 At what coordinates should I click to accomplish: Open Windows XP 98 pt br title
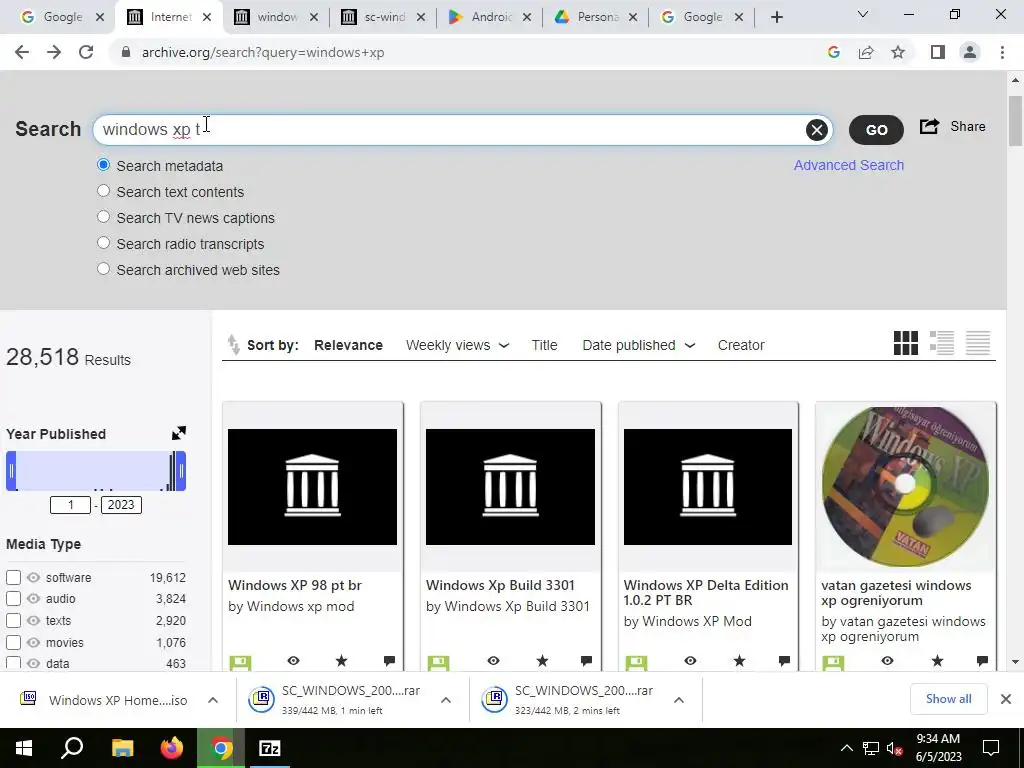click(x=295, y=585)
